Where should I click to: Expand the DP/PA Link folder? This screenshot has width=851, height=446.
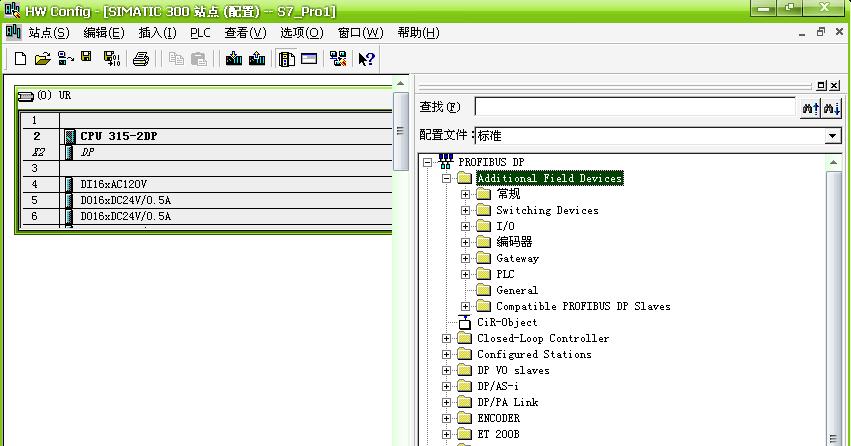(446, 403)
